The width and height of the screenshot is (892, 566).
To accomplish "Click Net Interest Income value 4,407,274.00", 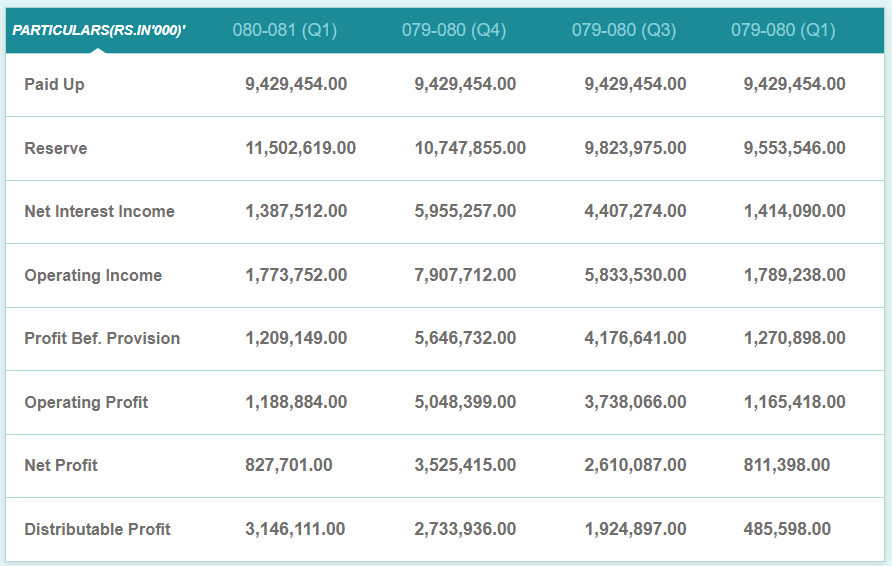I will (x=635, y=212).
